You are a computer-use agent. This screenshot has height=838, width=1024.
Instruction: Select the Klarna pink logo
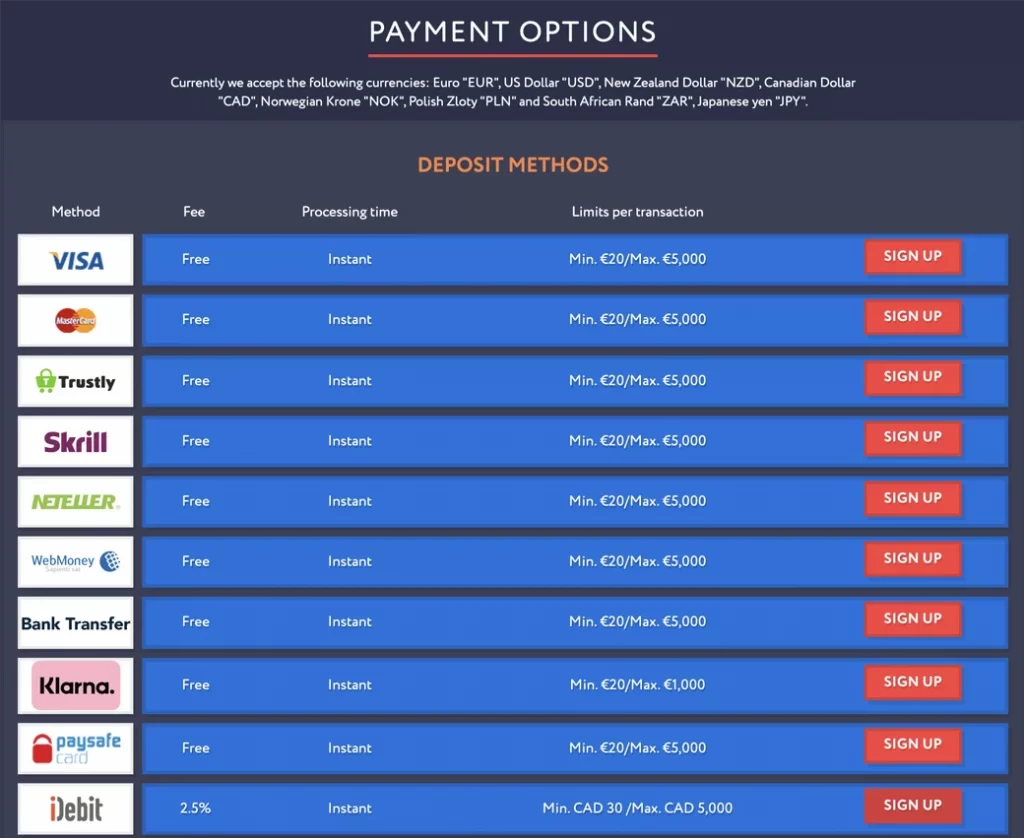[x=76, y=685]
